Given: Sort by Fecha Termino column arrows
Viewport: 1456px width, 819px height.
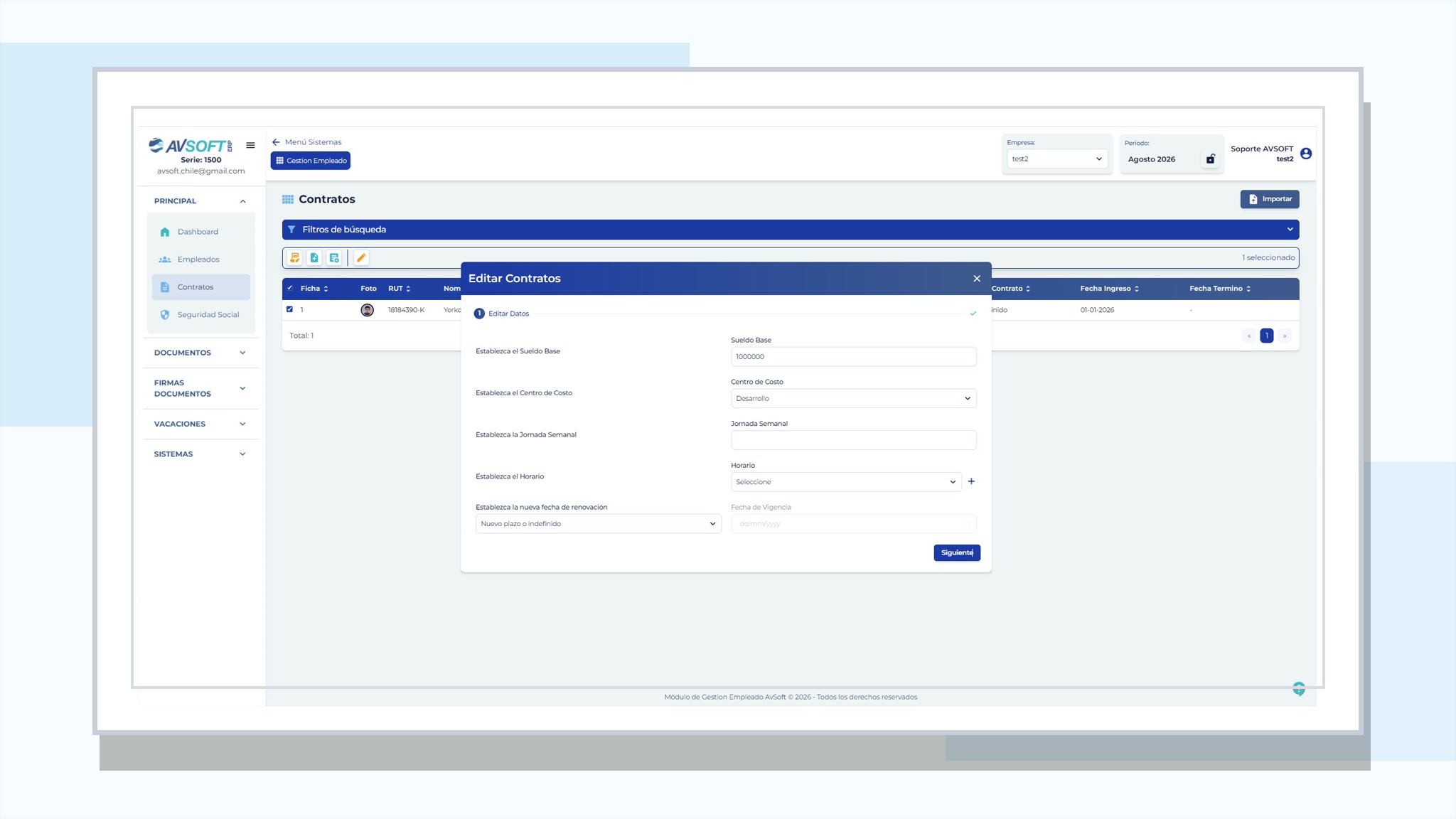Looking at the screenshot, I should (1248, 289).
